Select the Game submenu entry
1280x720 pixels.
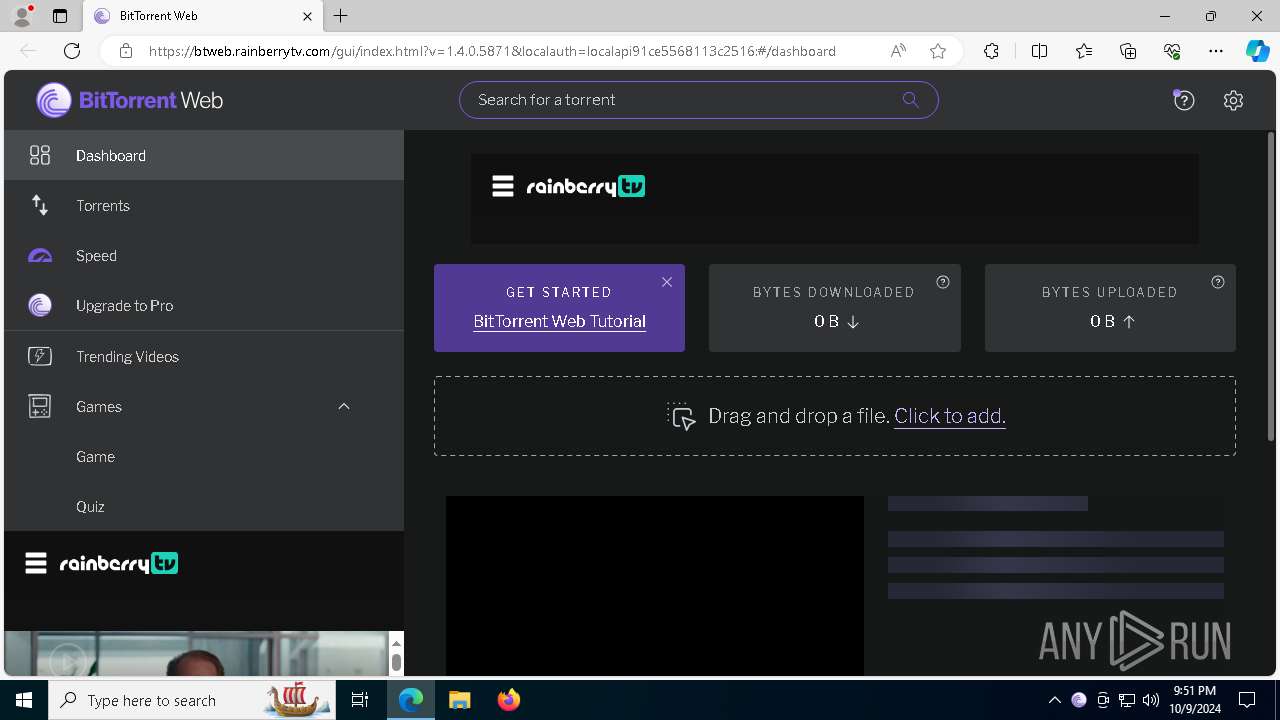pos(204,456)
